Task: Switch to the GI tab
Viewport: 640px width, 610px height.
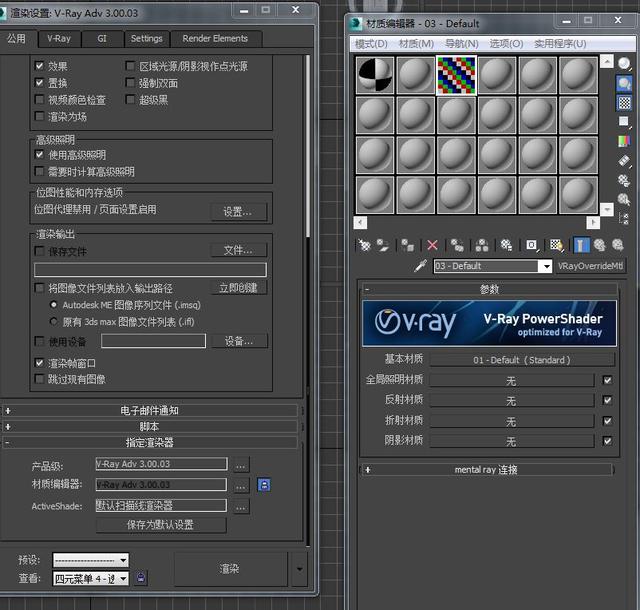Action: [x=102, y=39]
